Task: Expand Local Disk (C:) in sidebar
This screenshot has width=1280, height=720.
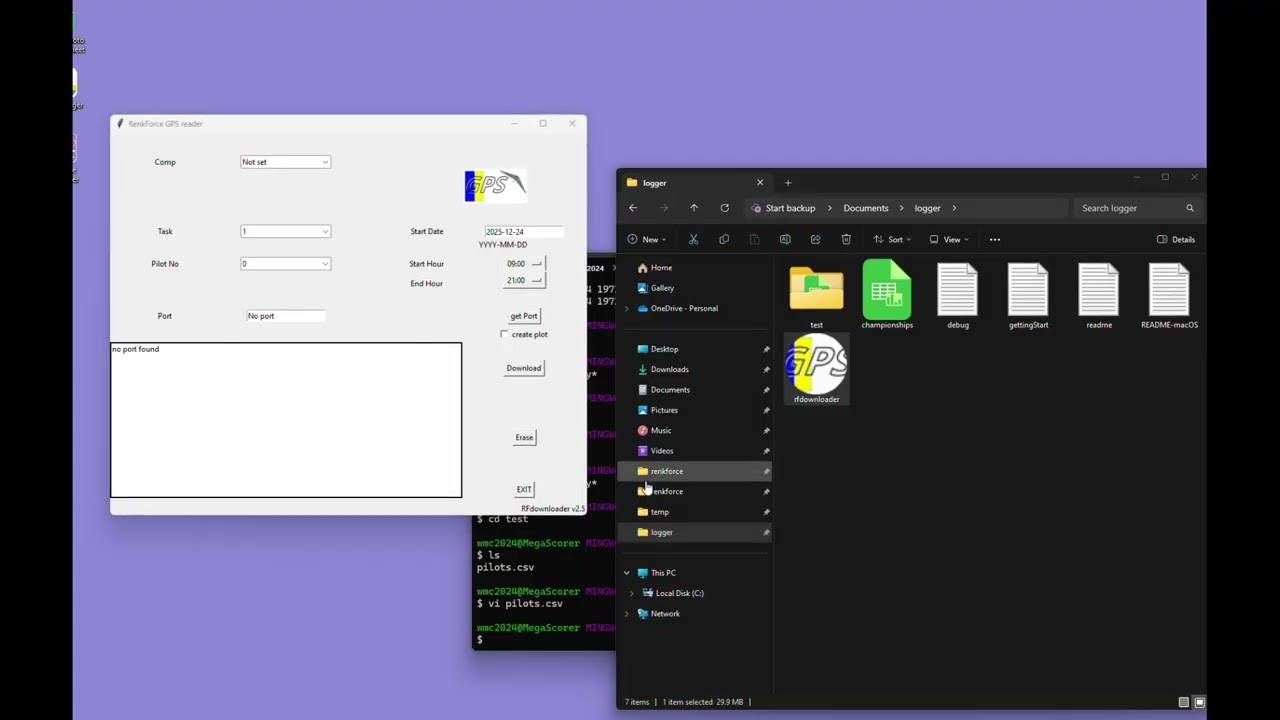Action: coord(631,593)
